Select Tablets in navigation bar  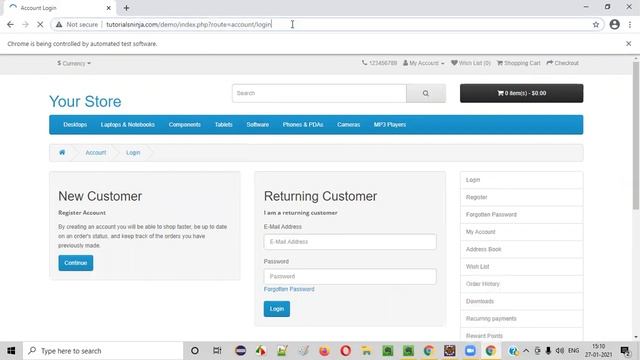[x=223, y=124]
